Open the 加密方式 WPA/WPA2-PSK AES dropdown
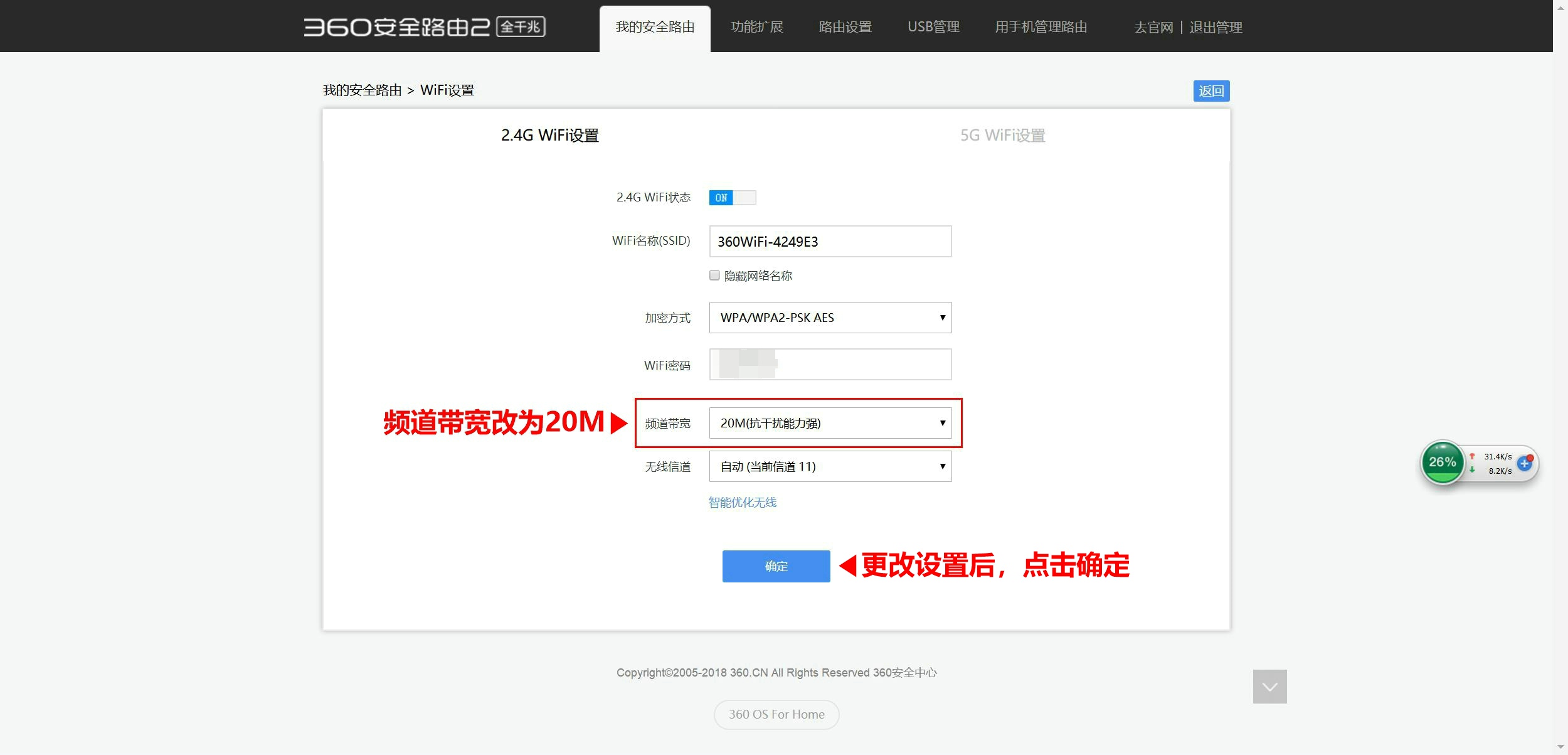 [x=830, y=318]
